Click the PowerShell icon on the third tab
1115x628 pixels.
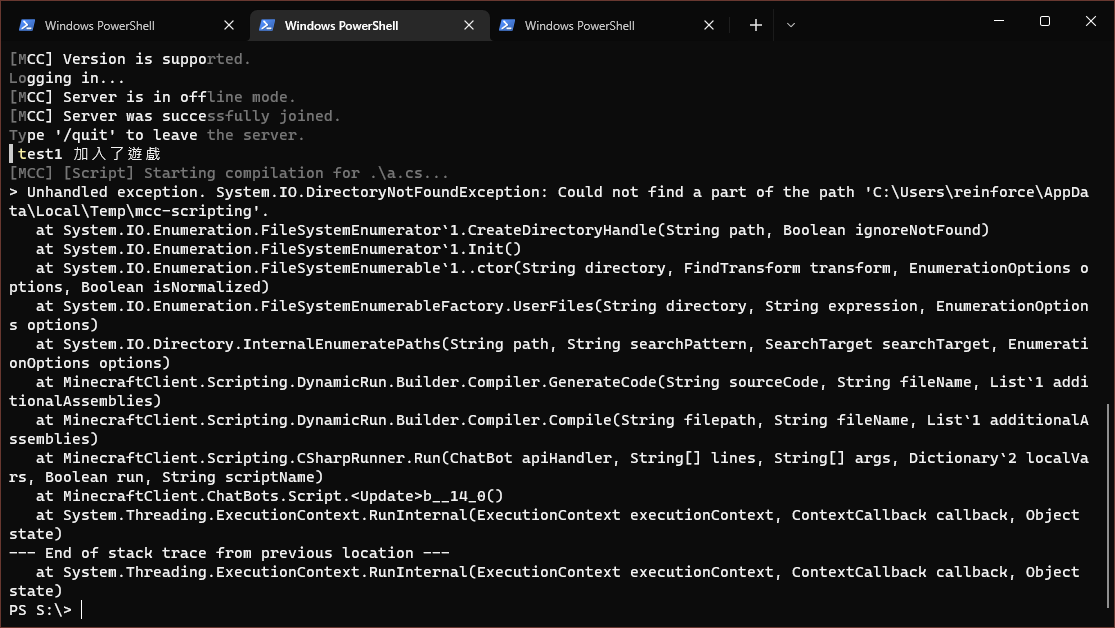coord(507,25)
